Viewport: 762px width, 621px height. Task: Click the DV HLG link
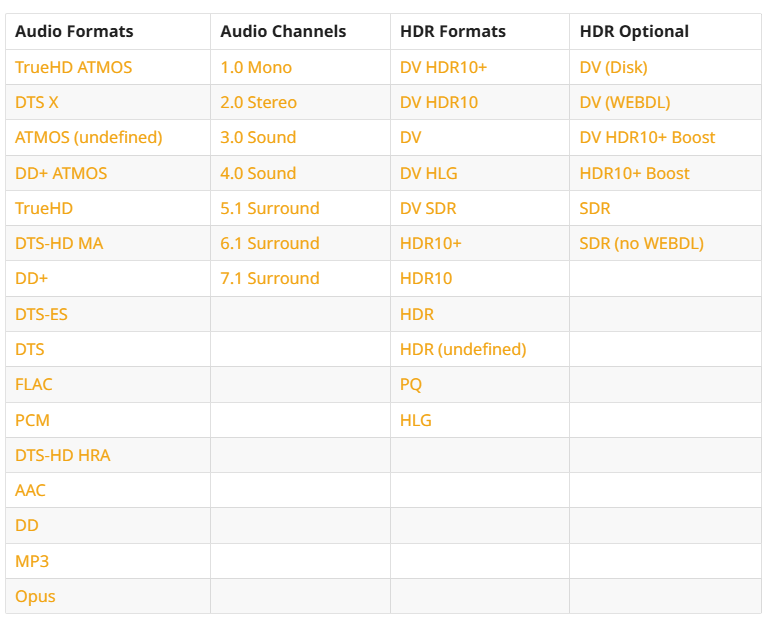(x=428, y=173)
